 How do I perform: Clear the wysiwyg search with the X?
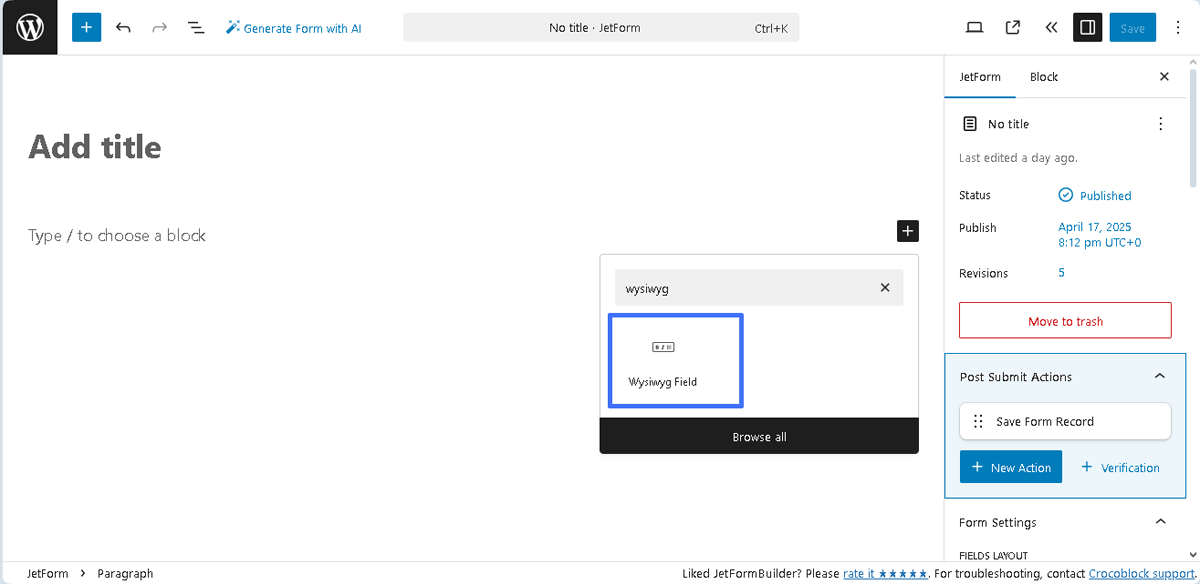click(x=884, y=287)
